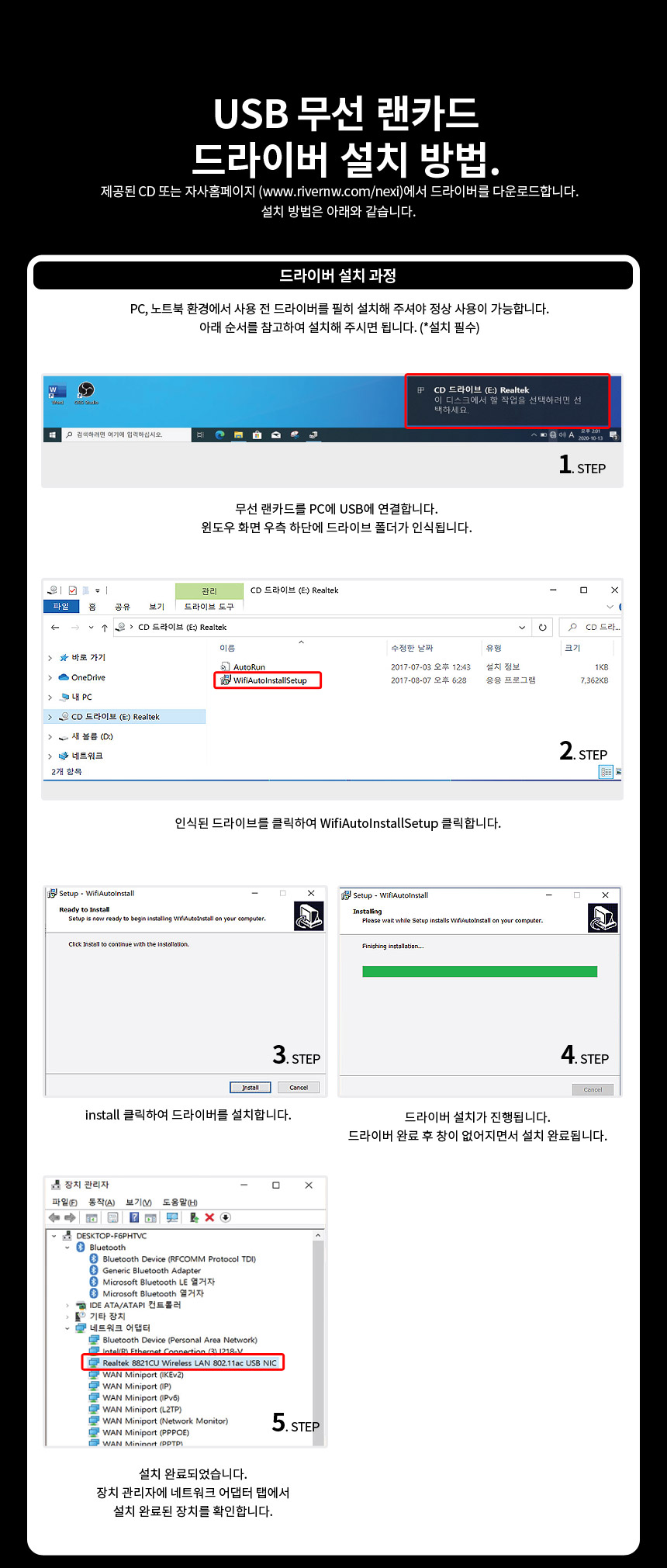The image size is (667, 1568).
Task: Expand IDE ATA/ATAPI 컨트롤러 category
Action: 67,1305
